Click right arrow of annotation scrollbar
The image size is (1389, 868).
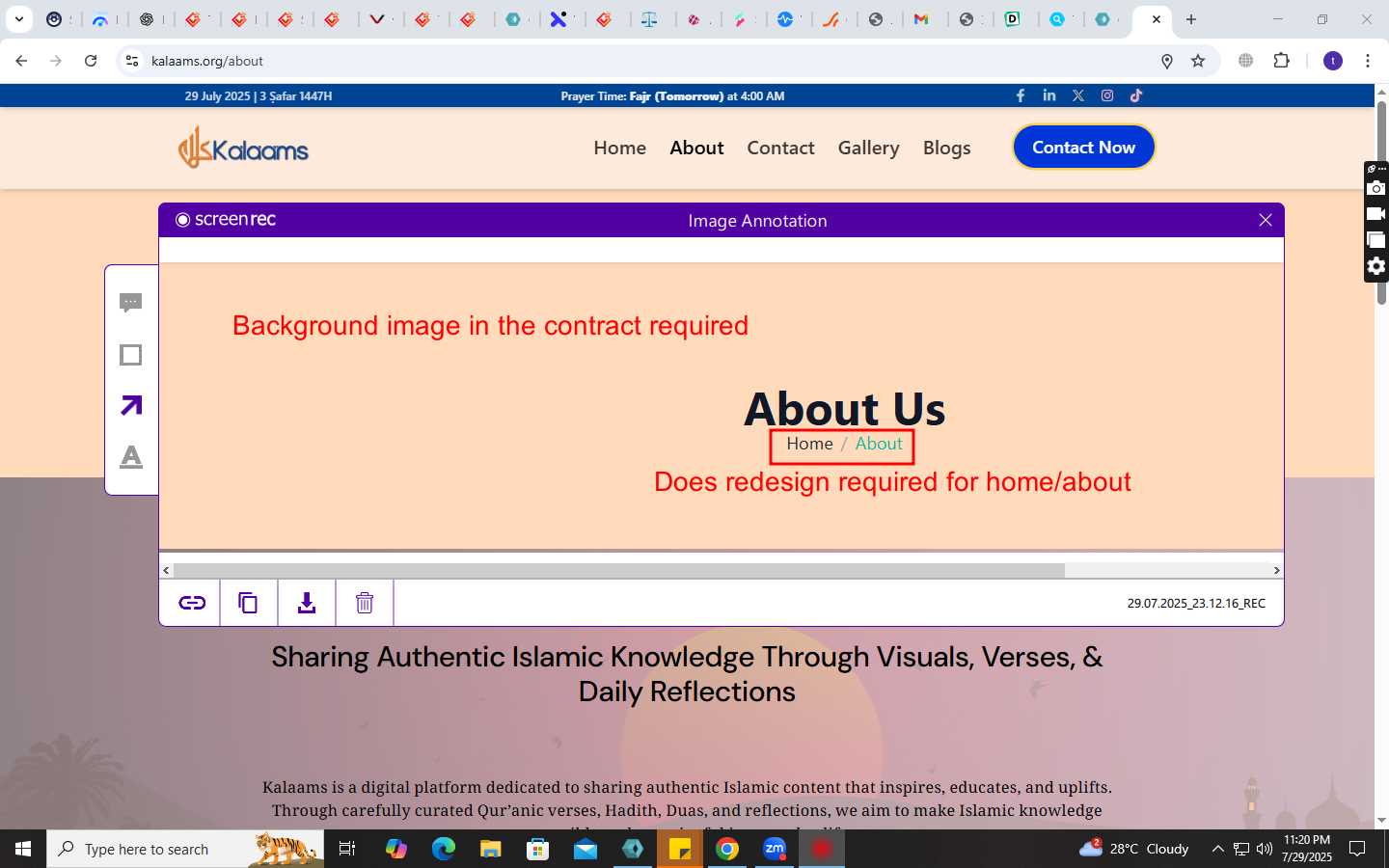click(1276, 570)
